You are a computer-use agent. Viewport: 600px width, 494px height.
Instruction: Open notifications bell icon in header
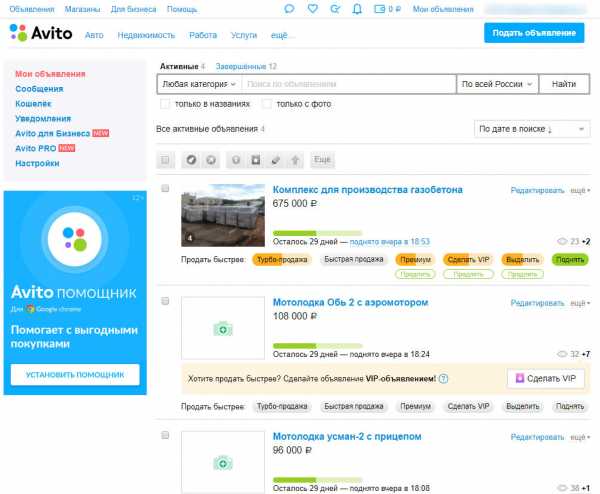coord(357,9)
